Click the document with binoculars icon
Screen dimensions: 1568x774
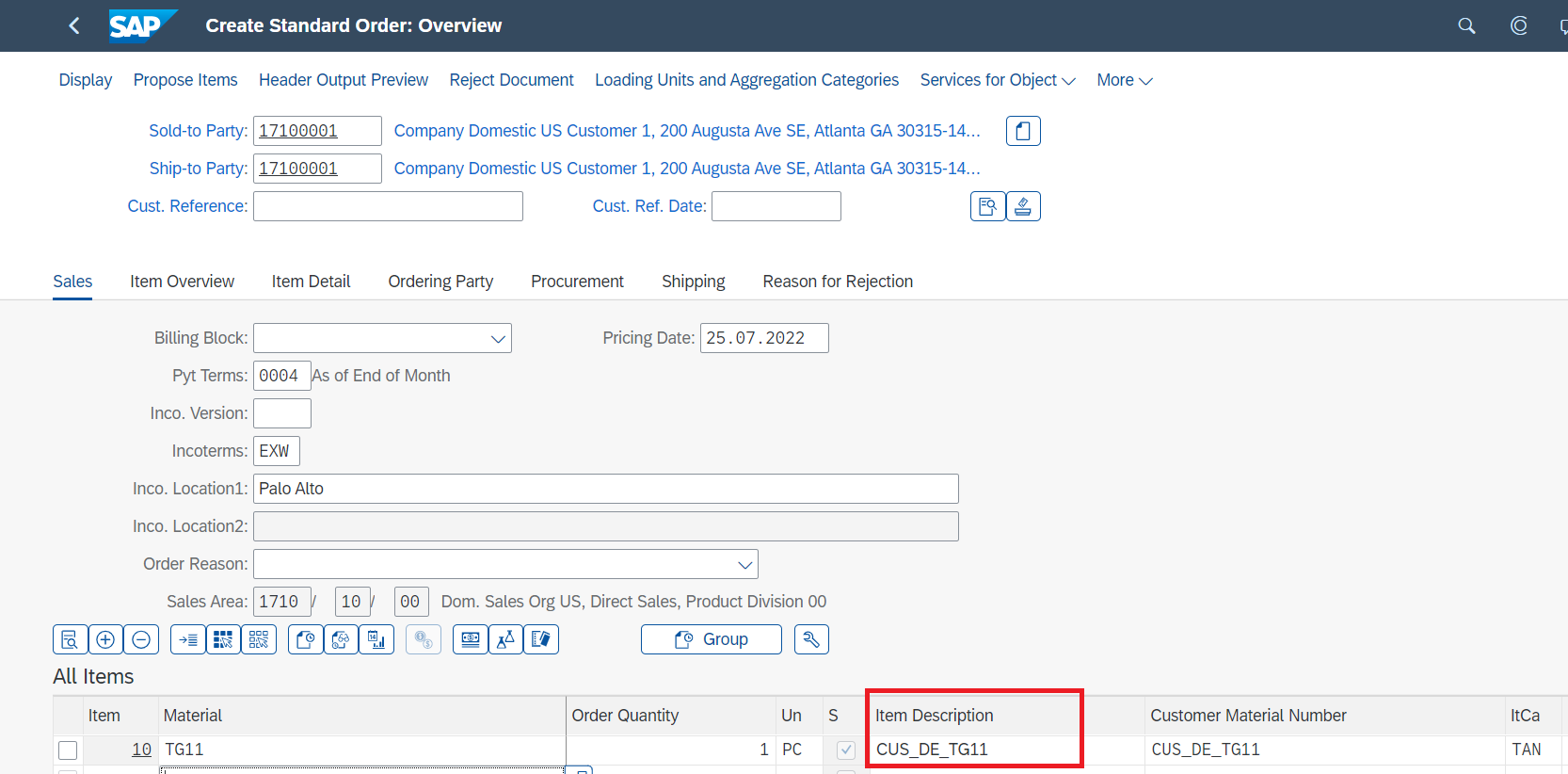coord(341,639)
